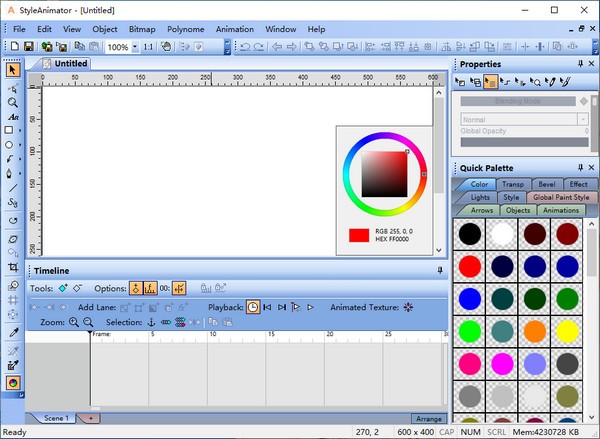Toggle the second orange timeline option
This screenshot has width=600, height=439.
(x=150, y=288)
